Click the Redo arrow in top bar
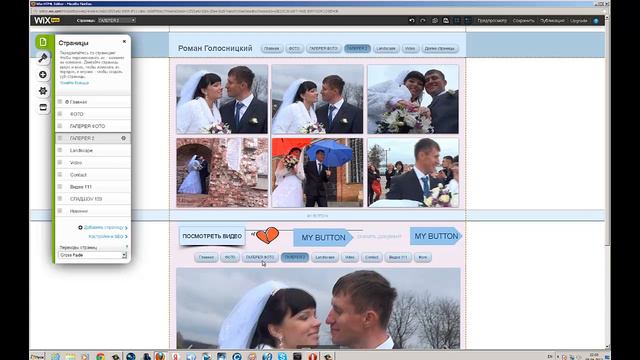 pyautogui.click(x=423, y=20)
